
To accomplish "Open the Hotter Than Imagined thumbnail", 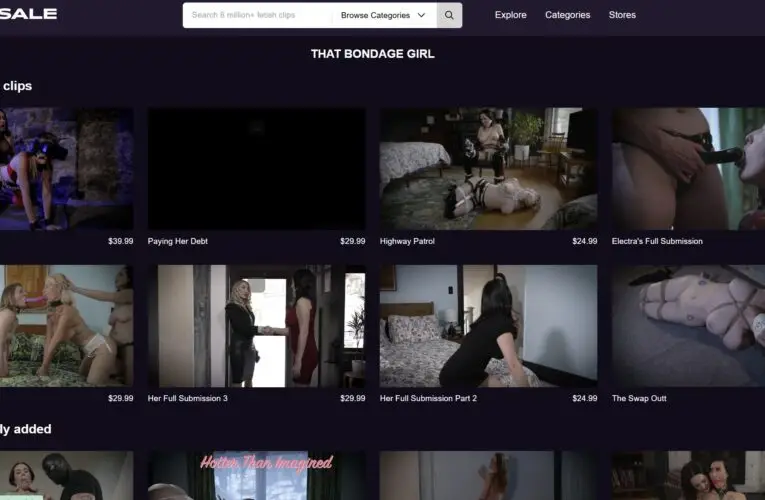I will point(256,476).
